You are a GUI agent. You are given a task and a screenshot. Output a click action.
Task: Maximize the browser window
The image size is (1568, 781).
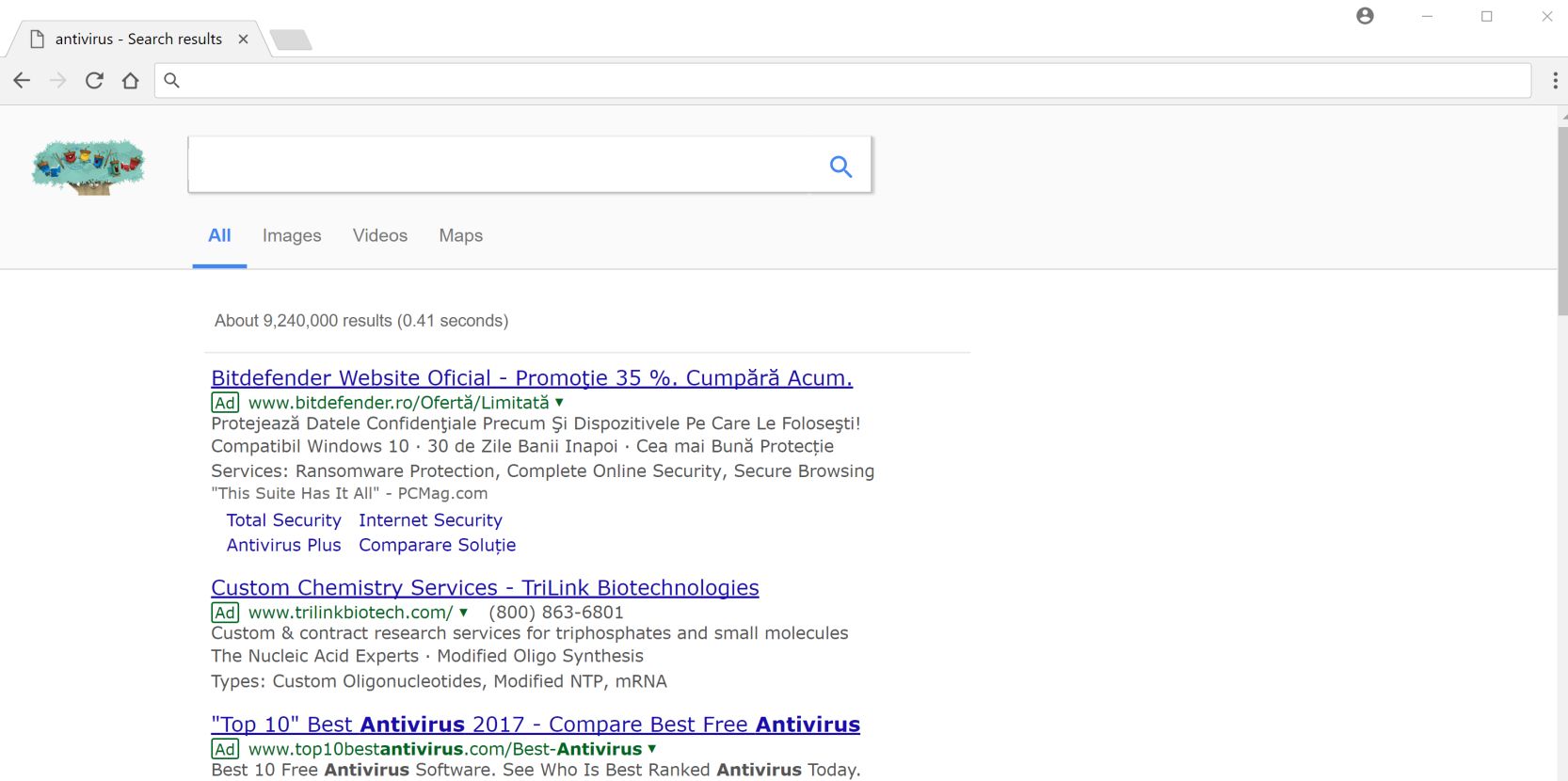point(1487,16)
